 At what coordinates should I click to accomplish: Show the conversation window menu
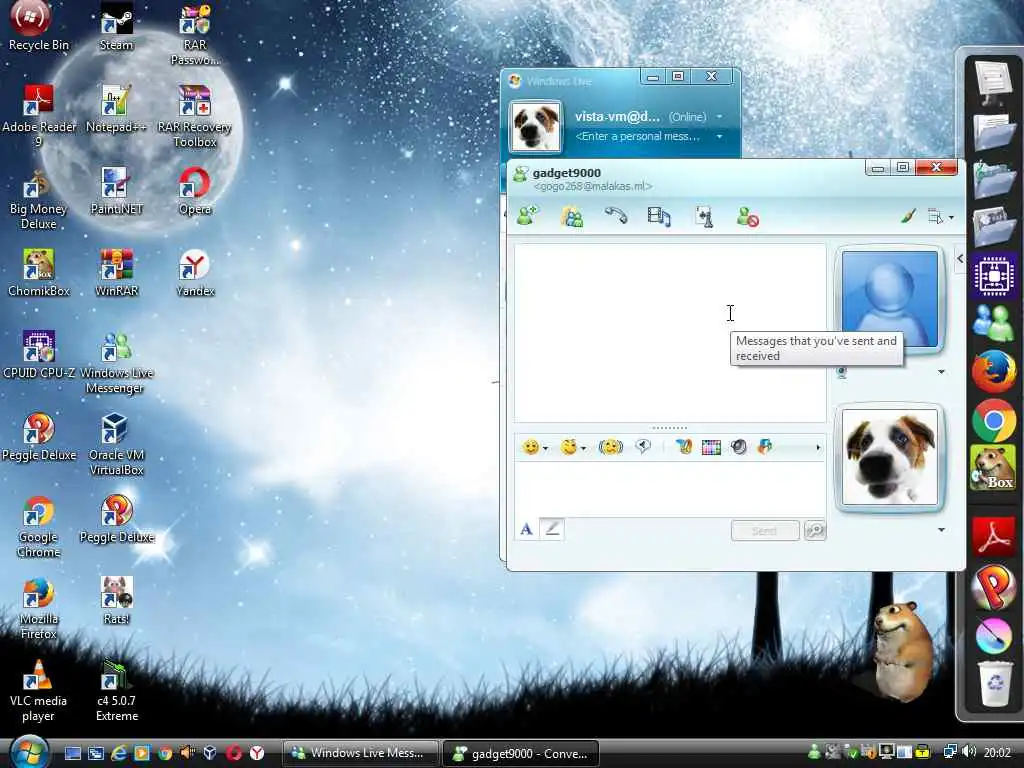[x=940, y=217]
